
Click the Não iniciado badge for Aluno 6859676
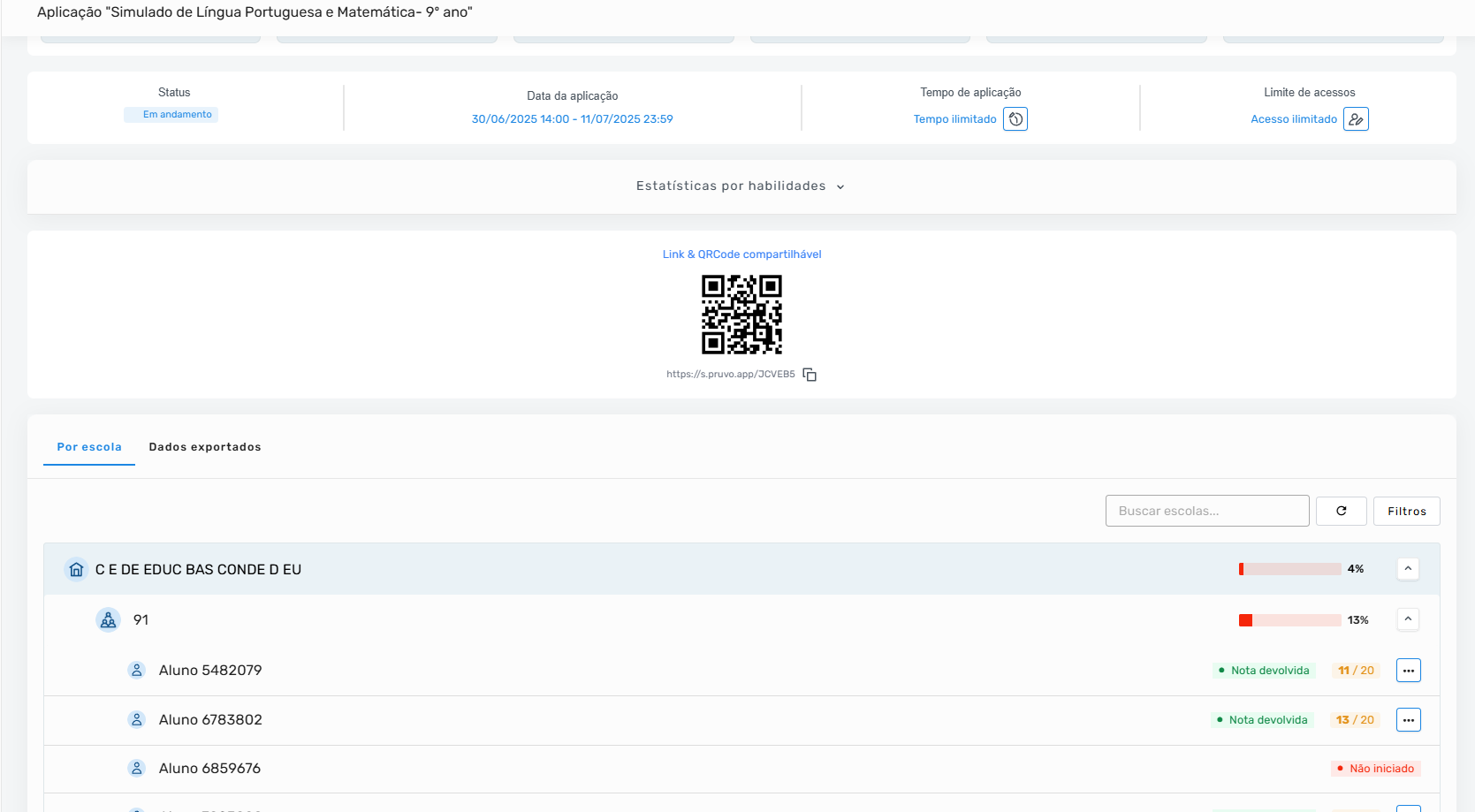[1376, 769]
